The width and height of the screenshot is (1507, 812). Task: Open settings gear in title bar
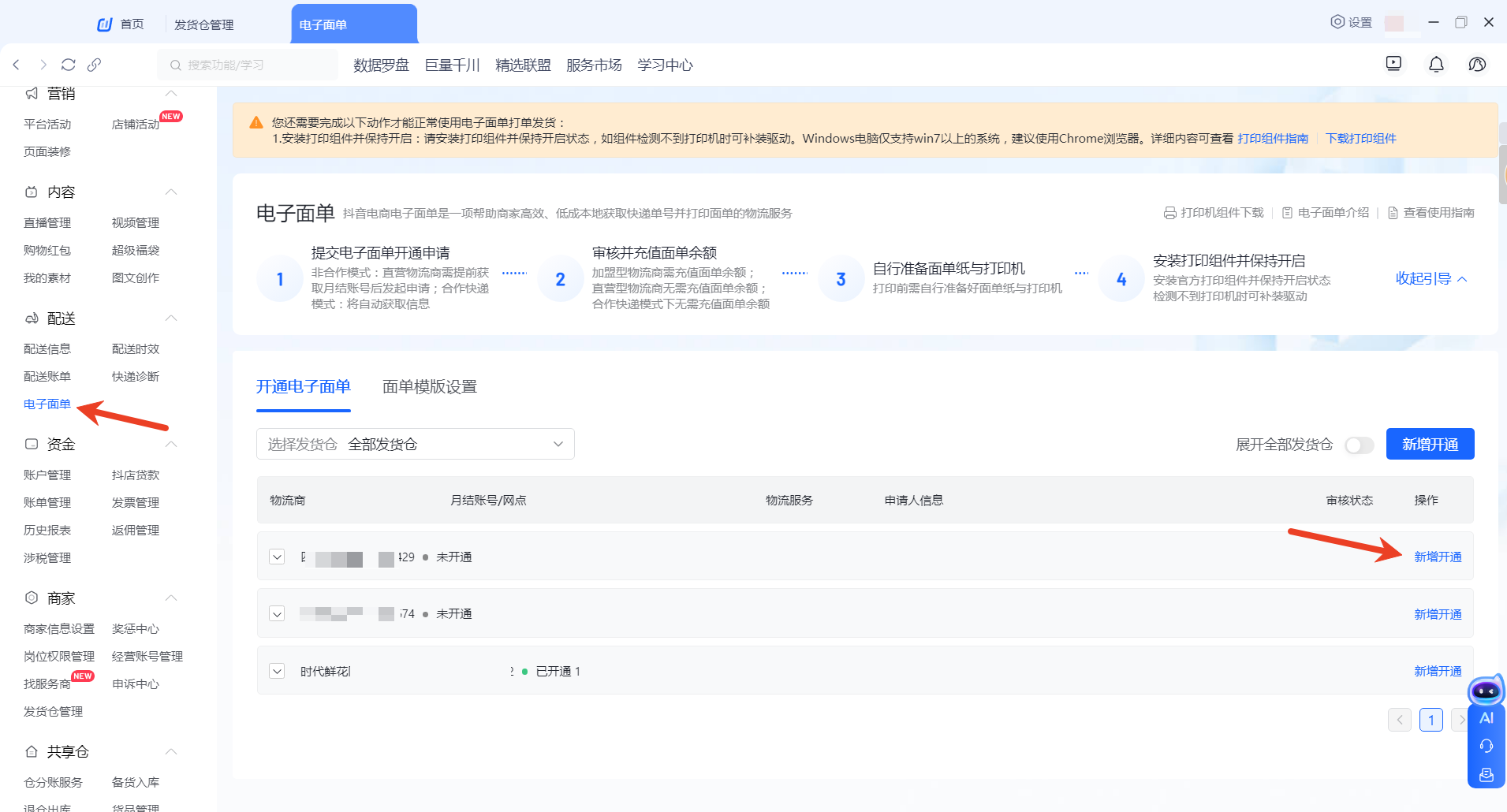(x=1351, y=22)
